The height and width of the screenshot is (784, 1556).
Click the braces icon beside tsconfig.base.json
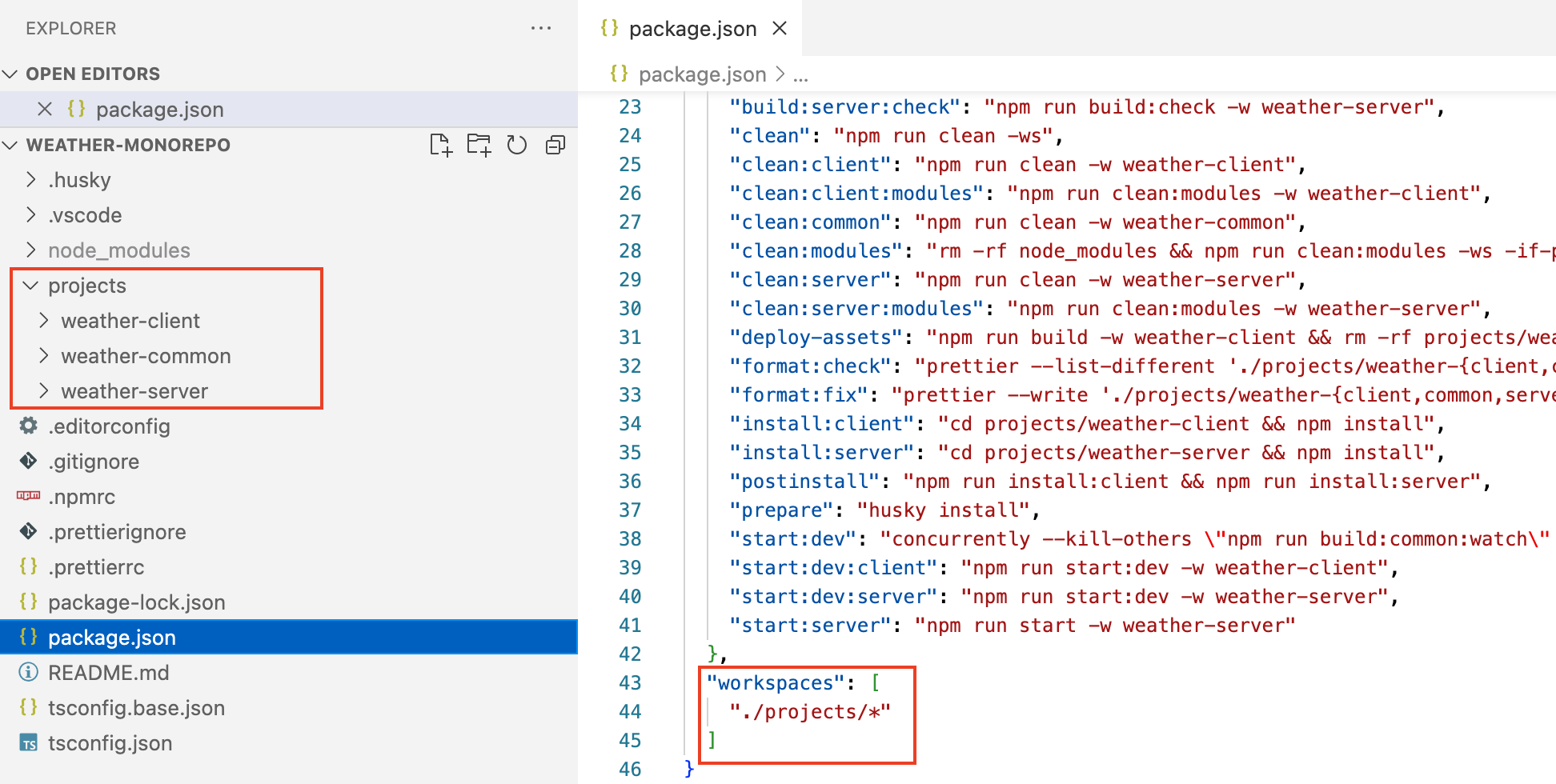(29, 707)
